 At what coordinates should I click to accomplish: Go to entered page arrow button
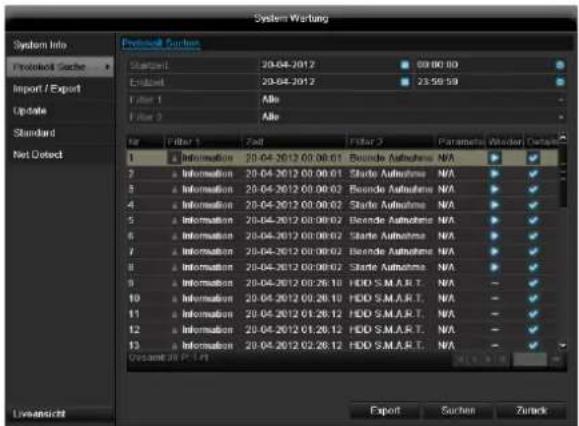click(556, 359)
